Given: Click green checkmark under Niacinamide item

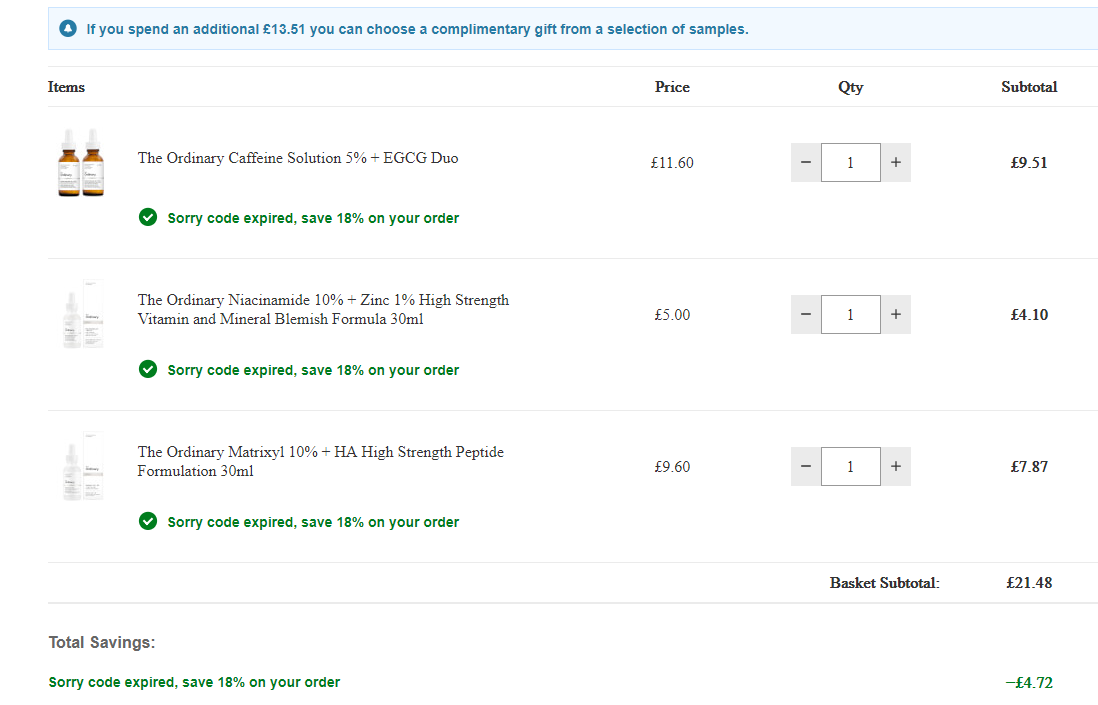Looking at the screenshot, I should (148, 369).
